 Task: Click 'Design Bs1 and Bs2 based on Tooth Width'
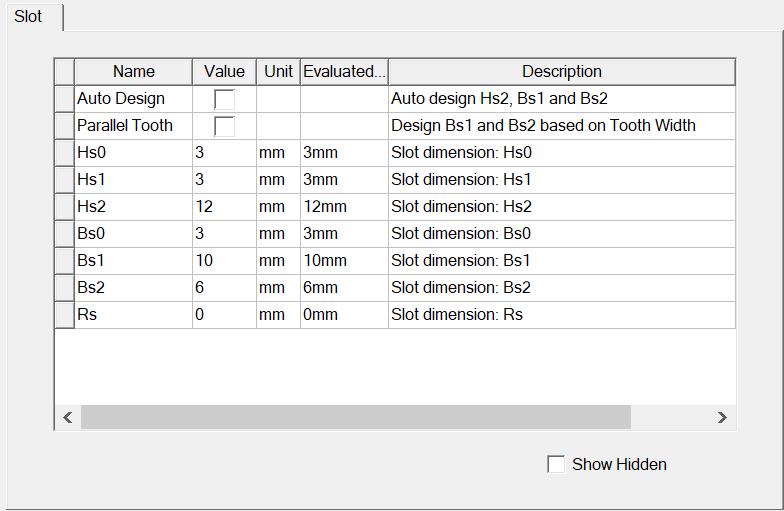pos(562,126)
